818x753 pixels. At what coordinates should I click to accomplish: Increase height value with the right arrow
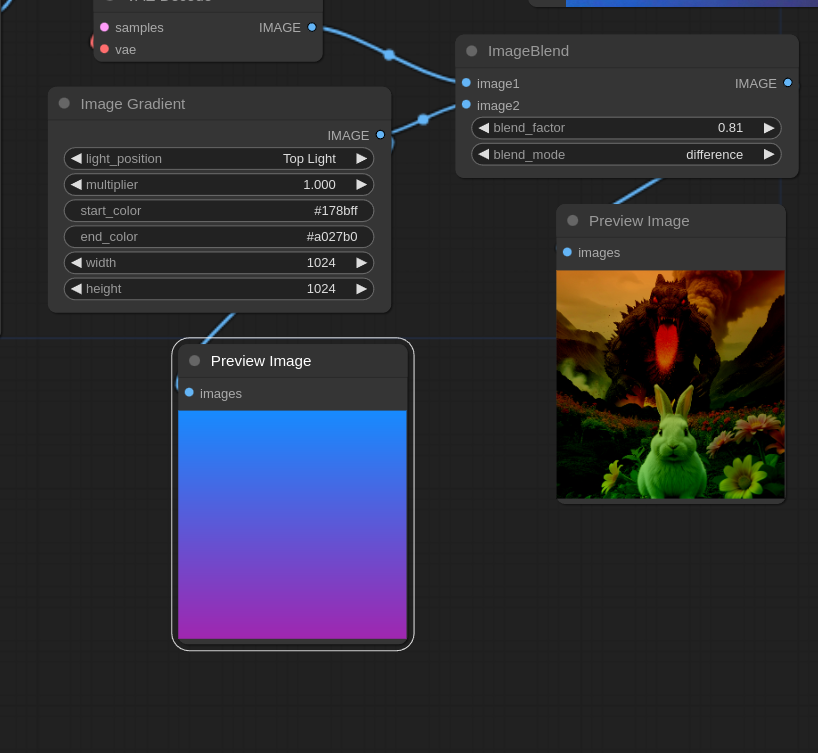(361, 288)
